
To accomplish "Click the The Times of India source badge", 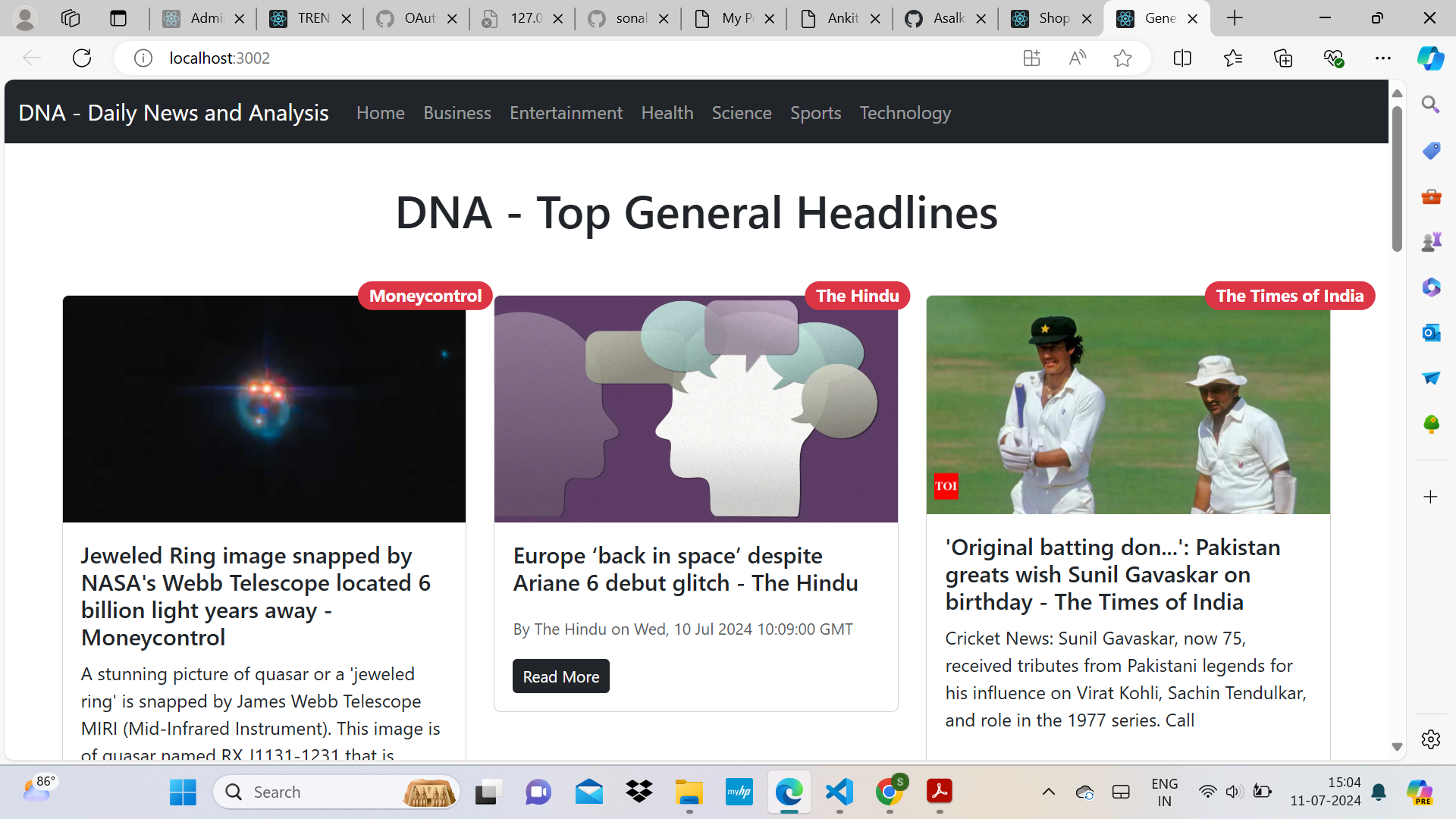I will click(x=1290, y=296).
